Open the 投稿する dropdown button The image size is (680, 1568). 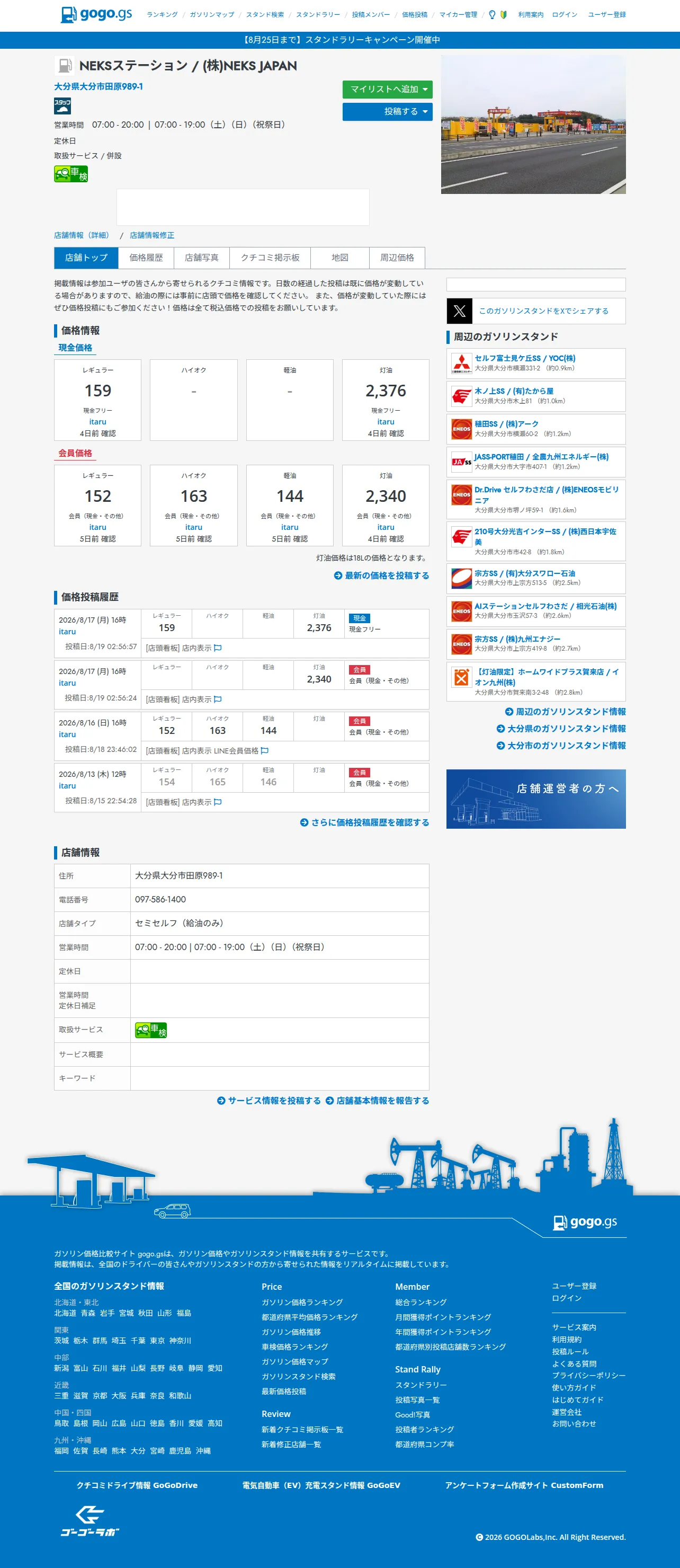(388, 112)
